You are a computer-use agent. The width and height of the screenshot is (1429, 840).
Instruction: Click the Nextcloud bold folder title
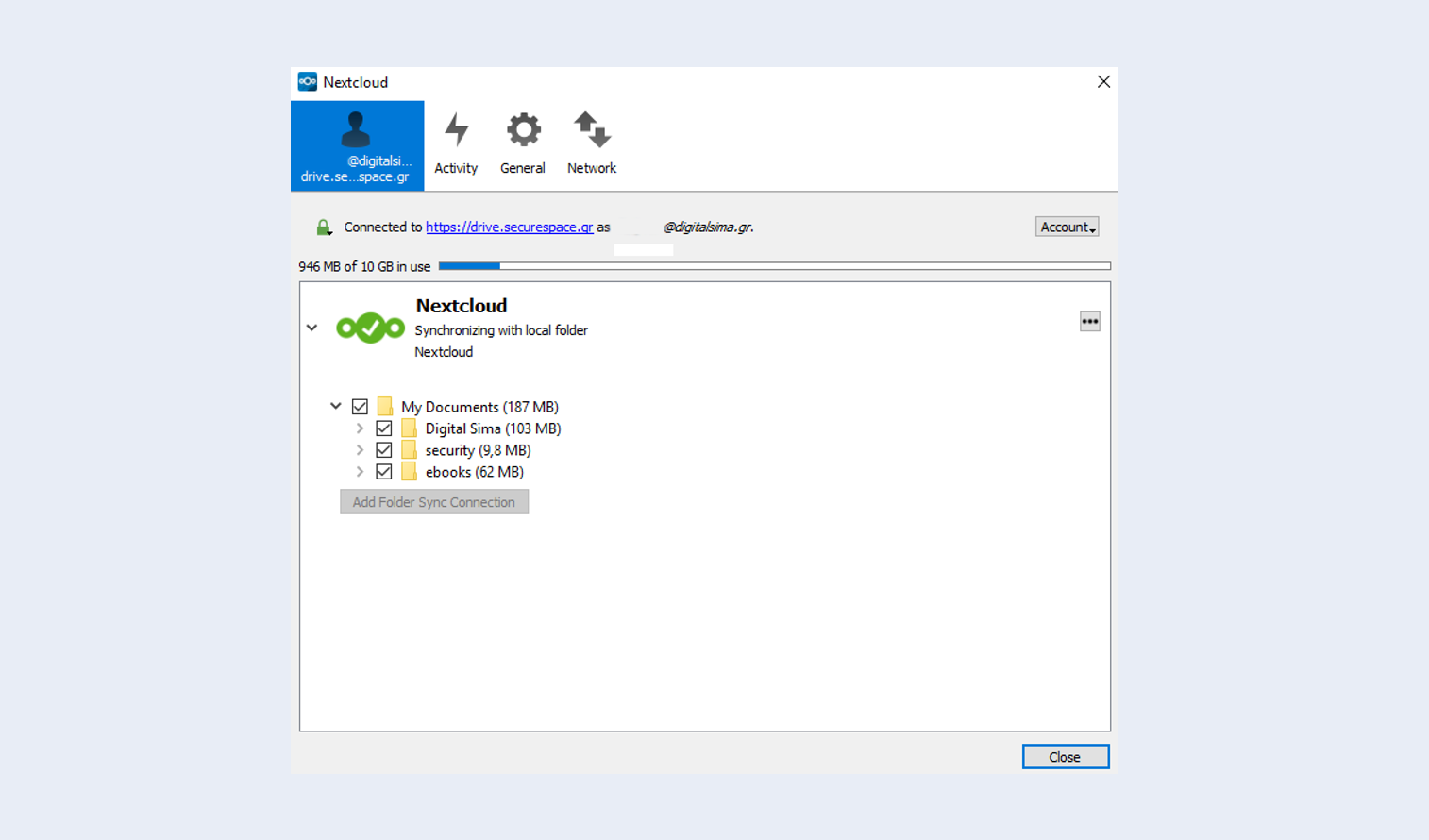coord(462,306)
